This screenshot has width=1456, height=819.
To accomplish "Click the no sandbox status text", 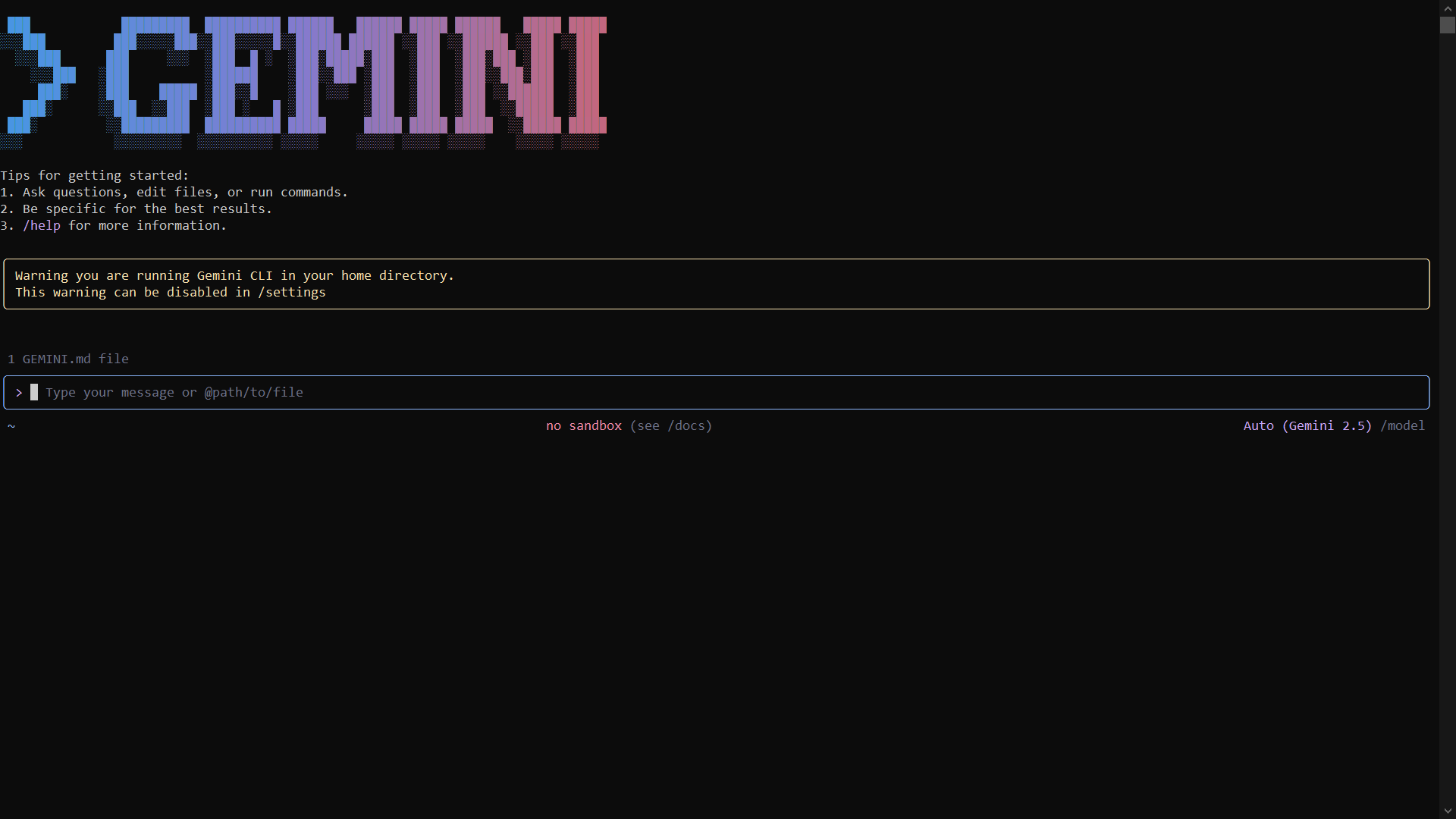I will pos(583,425).
